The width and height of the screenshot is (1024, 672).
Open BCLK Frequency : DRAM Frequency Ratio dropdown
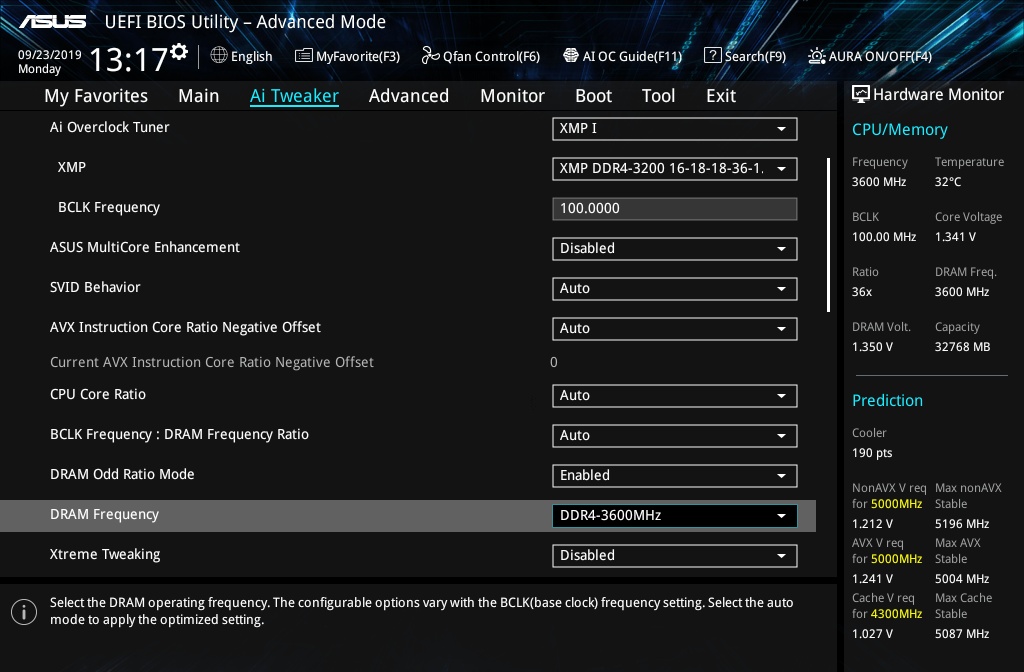coord(675,436)
